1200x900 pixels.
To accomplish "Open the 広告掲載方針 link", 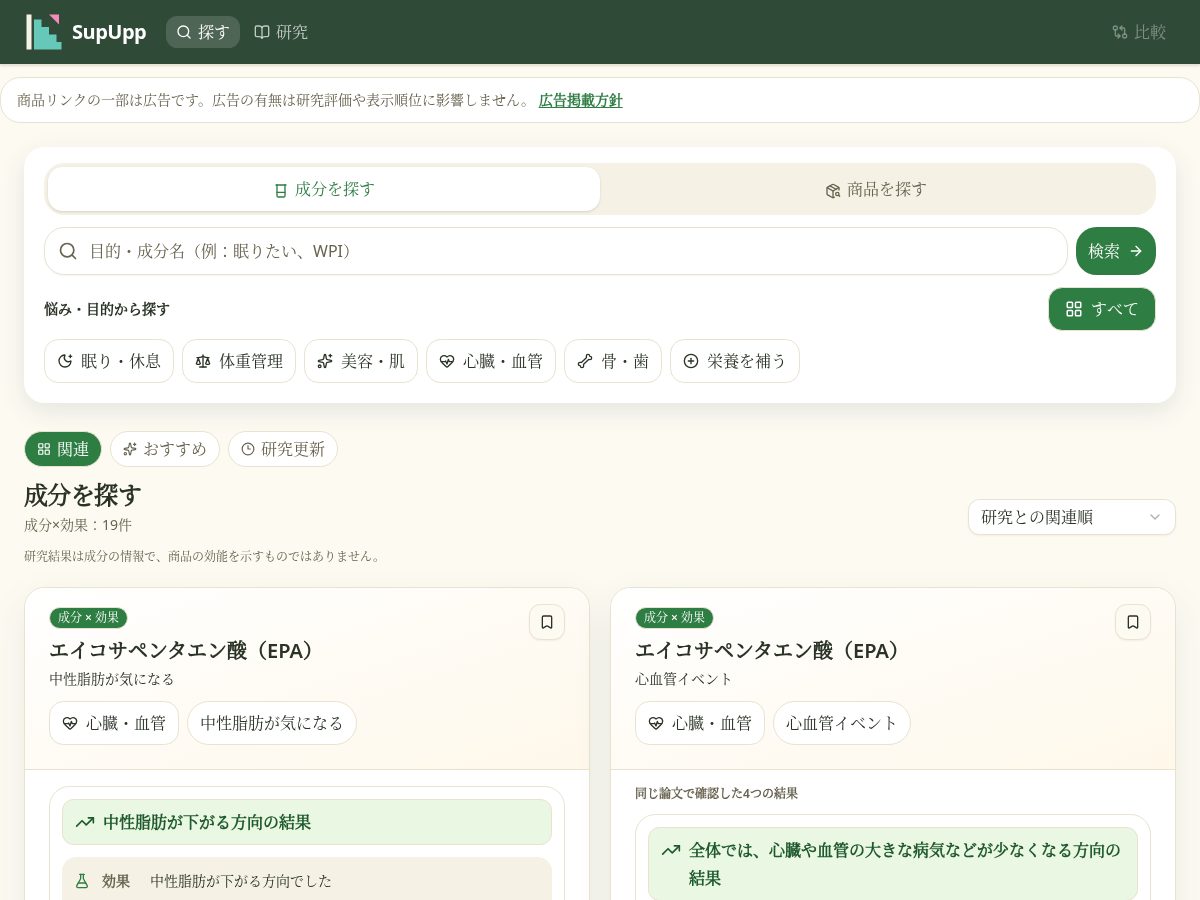I will 580,100.
